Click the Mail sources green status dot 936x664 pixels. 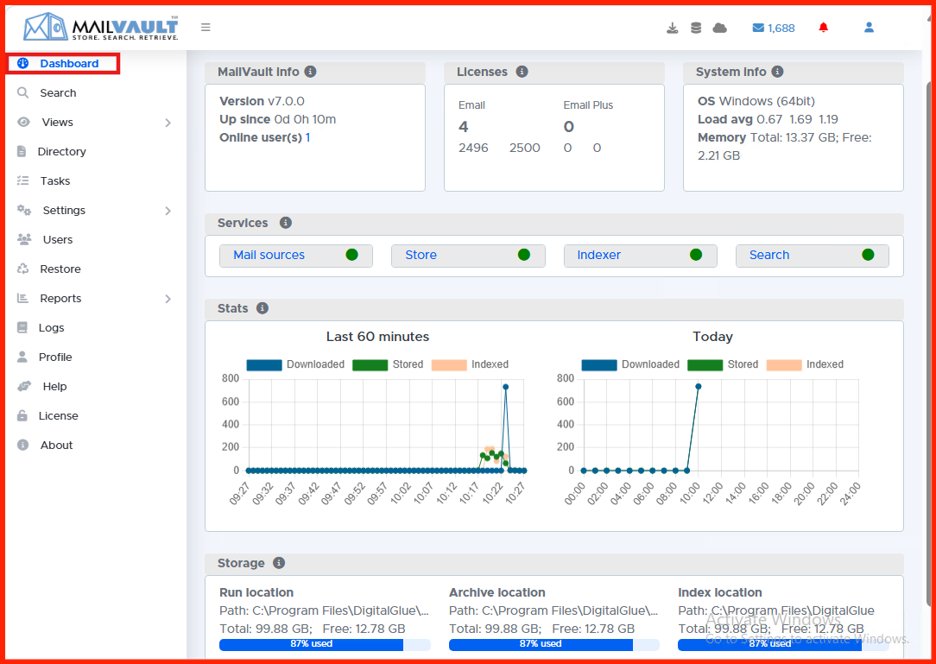(x=352, y=255)
